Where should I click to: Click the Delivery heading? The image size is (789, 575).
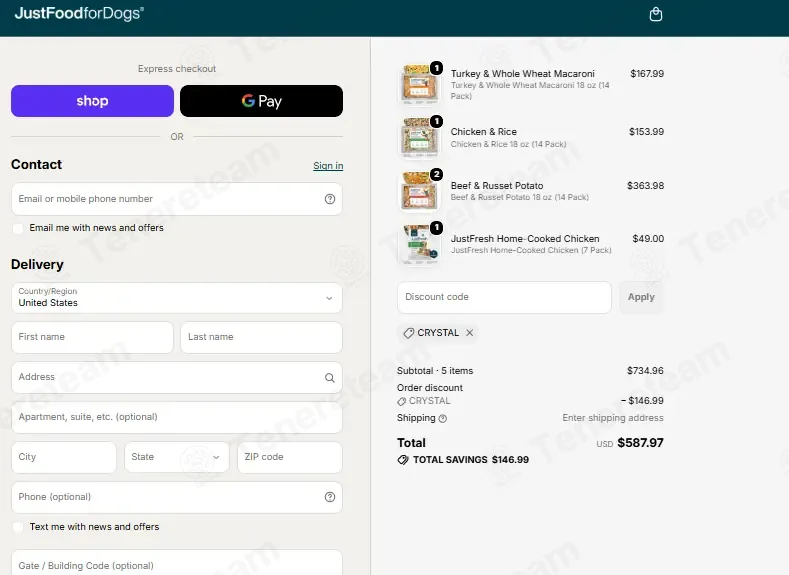[37, 265]
